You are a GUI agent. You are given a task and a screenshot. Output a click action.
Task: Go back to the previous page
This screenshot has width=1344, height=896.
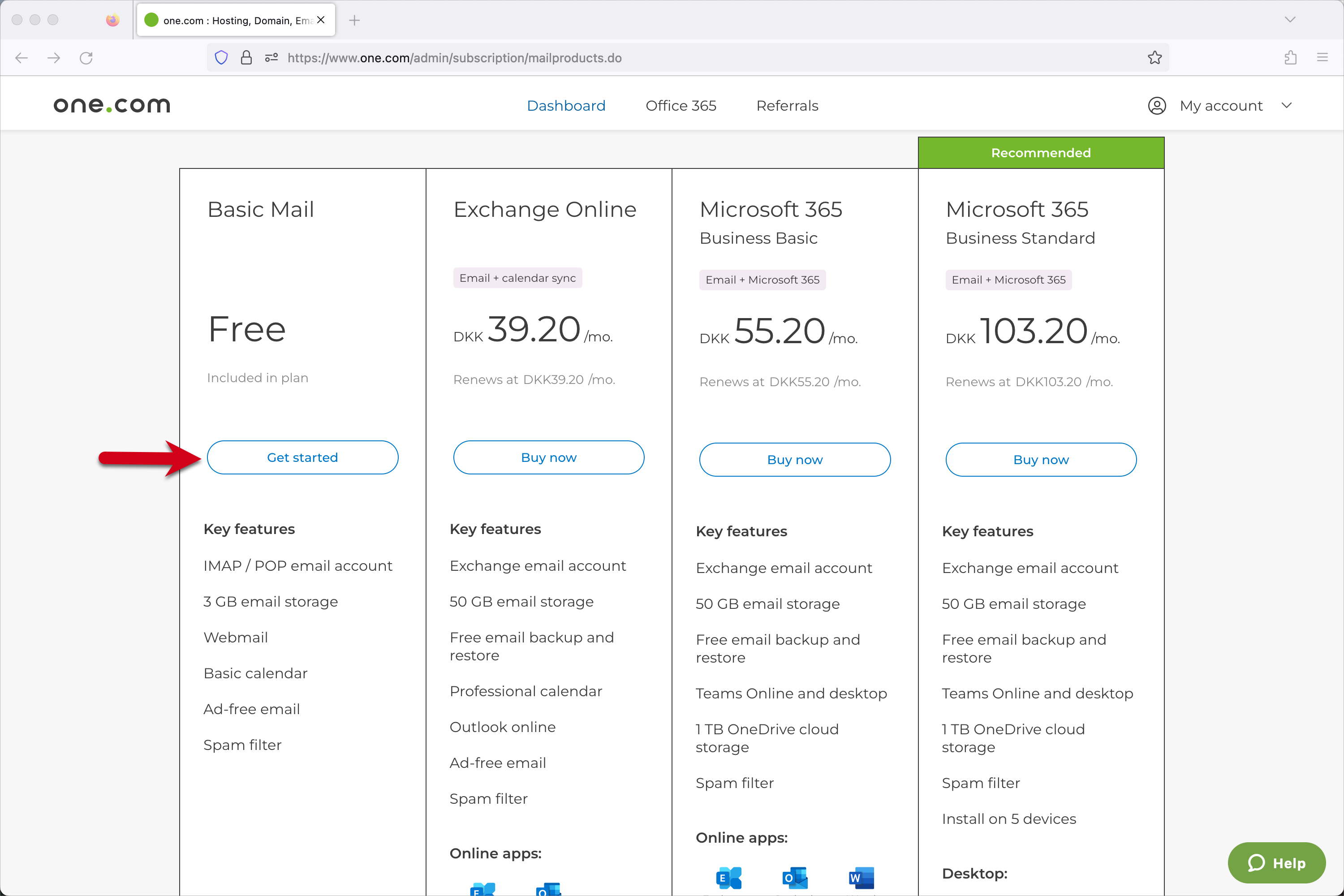[x=22, y=58]
